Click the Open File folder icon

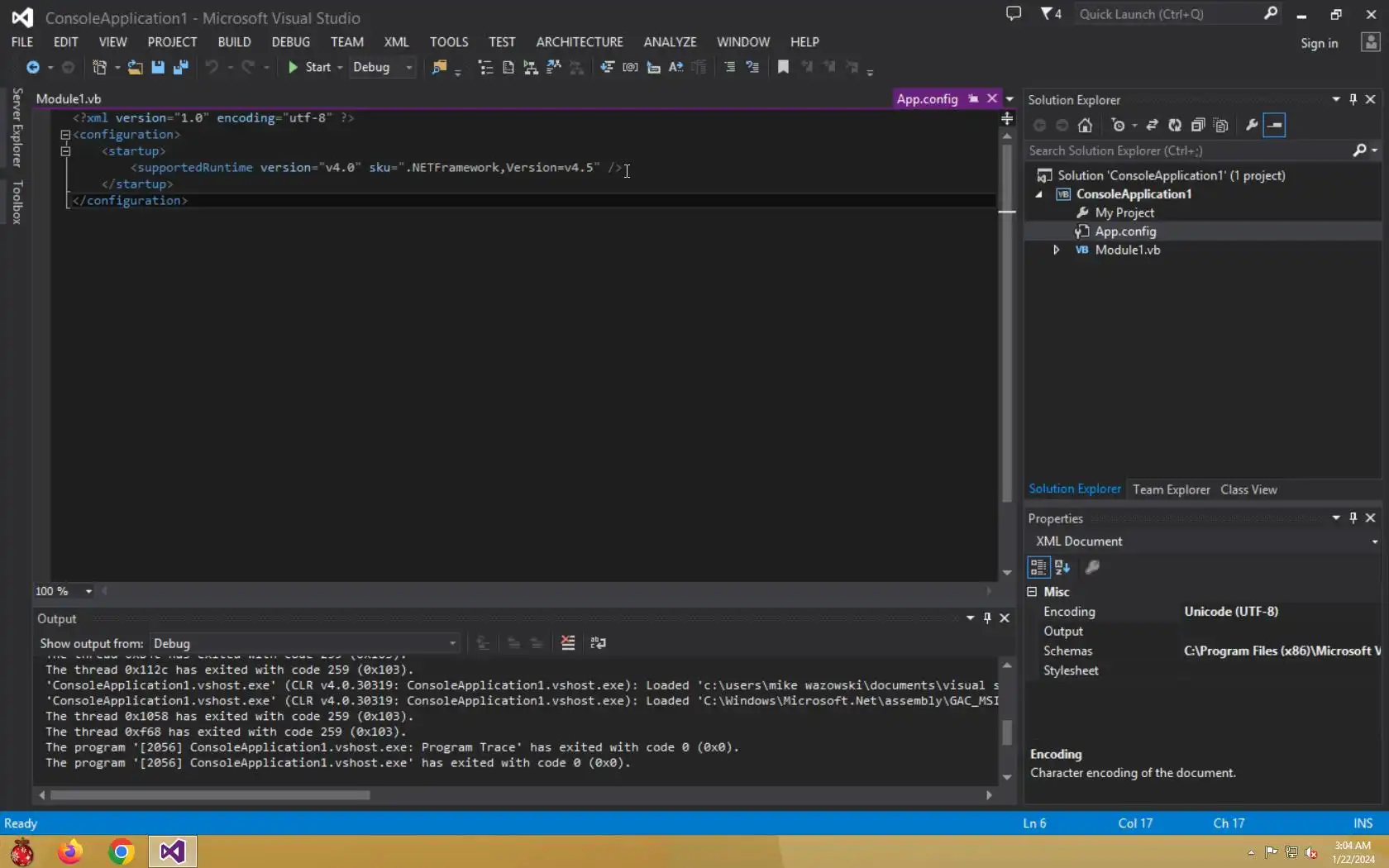[x=135, y=67]
